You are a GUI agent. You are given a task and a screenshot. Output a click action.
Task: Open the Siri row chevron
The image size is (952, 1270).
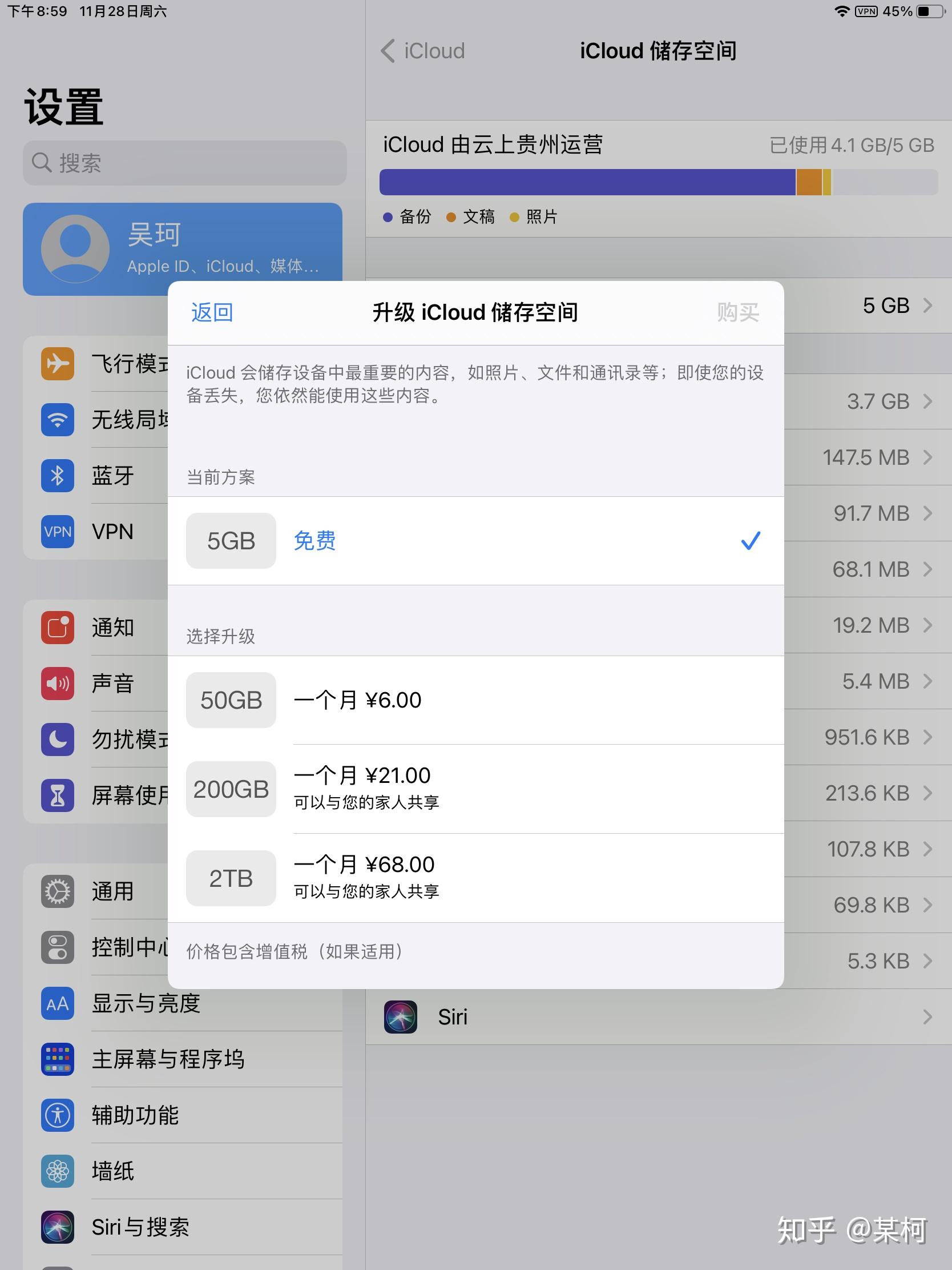pos(927,1017)
